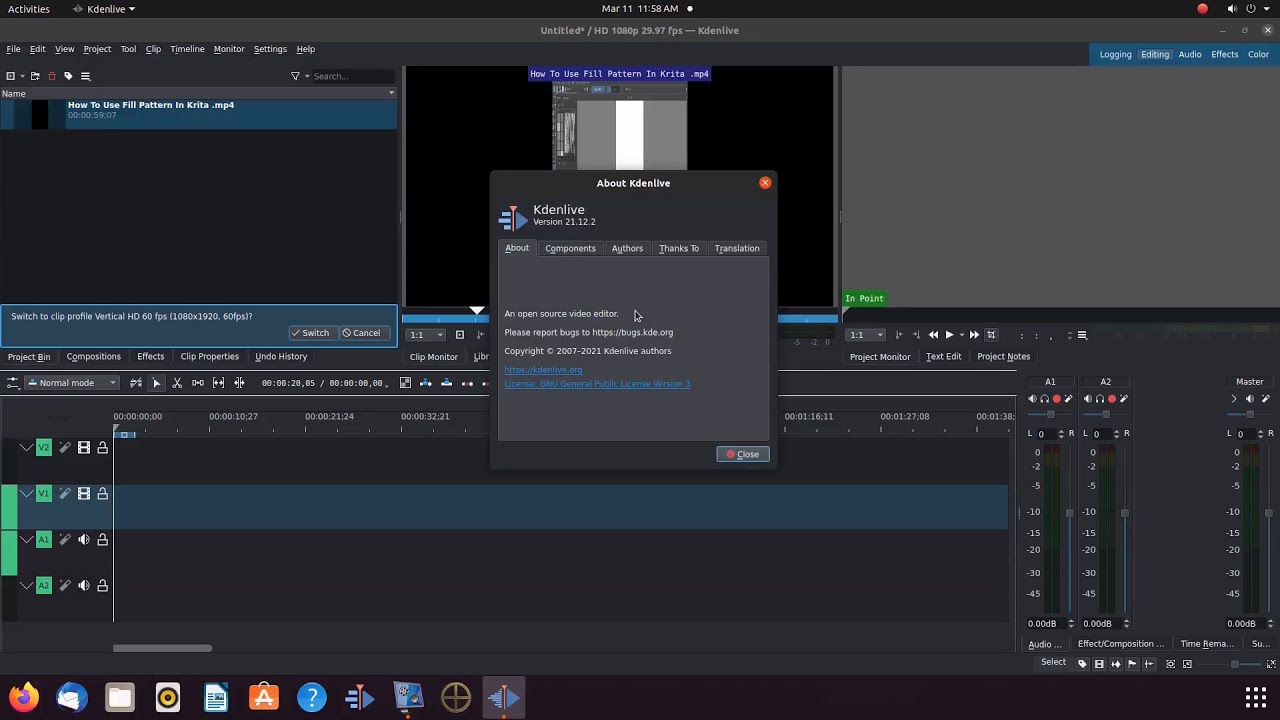Open the Files icon in the Ubuntu dock
Viewport: 1280px width, 720px height.
(120, 697)
